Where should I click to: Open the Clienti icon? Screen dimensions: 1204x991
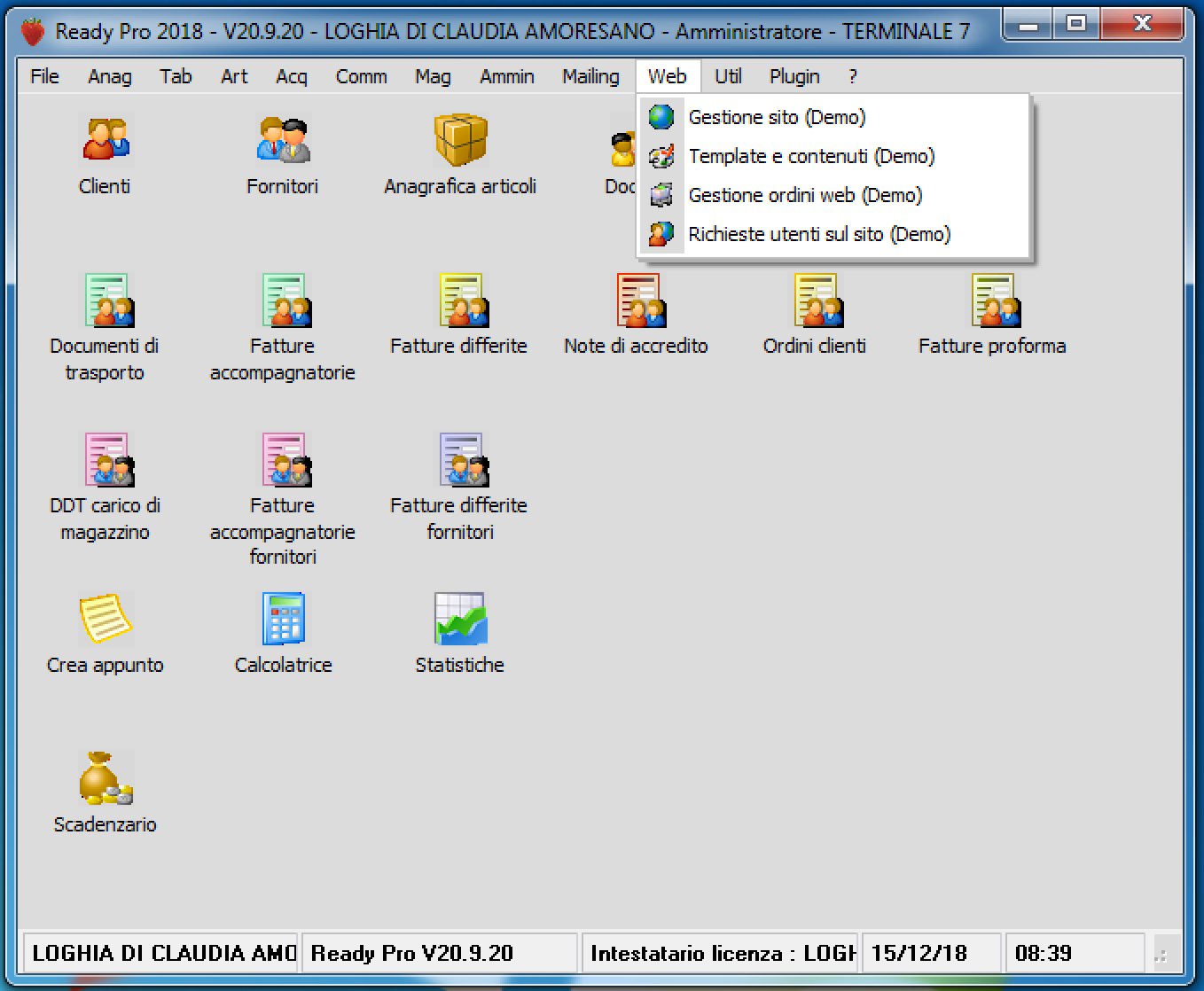point(106,140)
